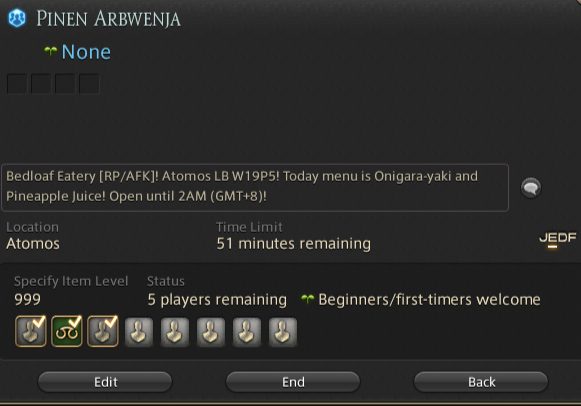Click the blue party finder icon beside Pinen Arbwenja

click(17, 18)
